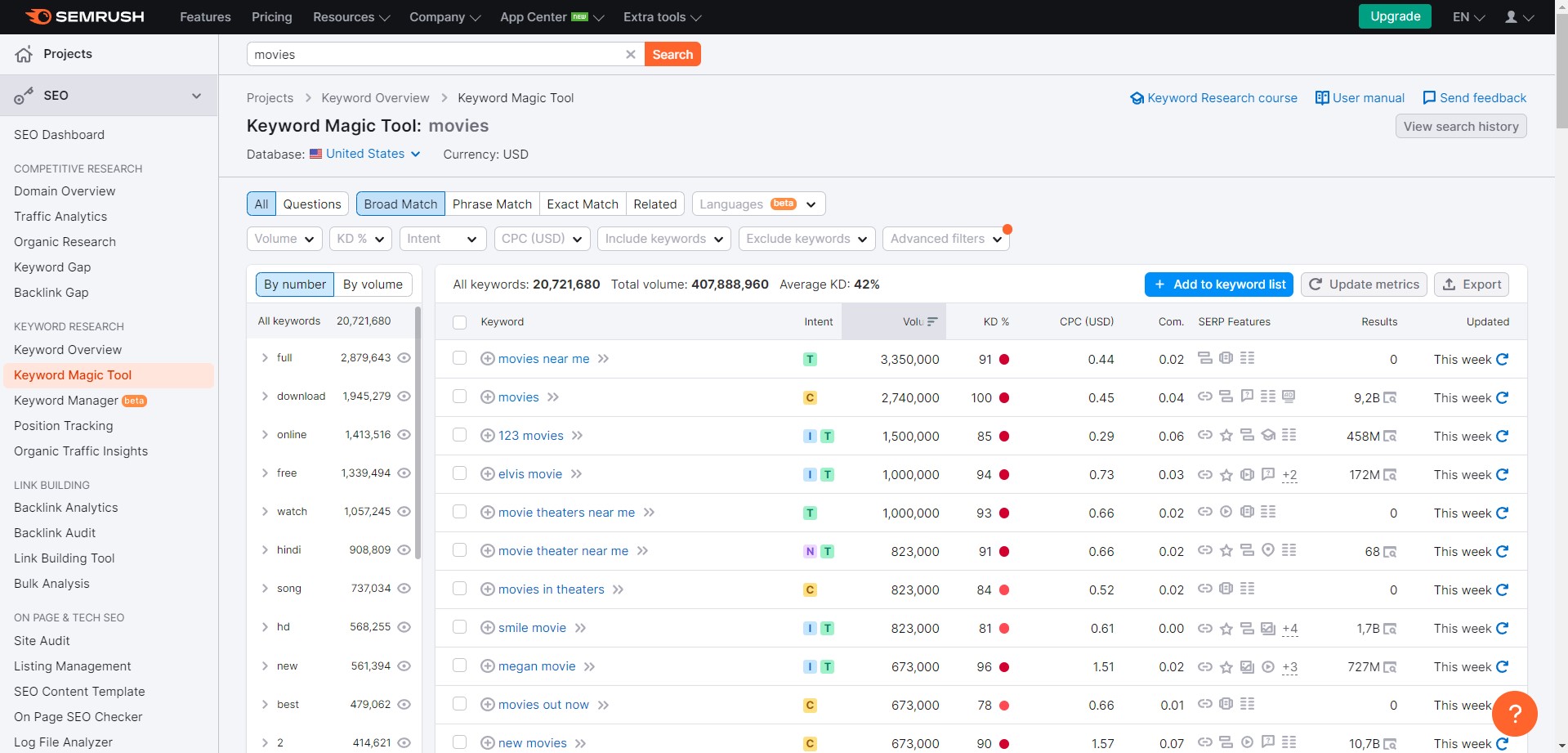1568x753 pixels.
Task: Click the Semrush logo
Action: pos(84,16)
